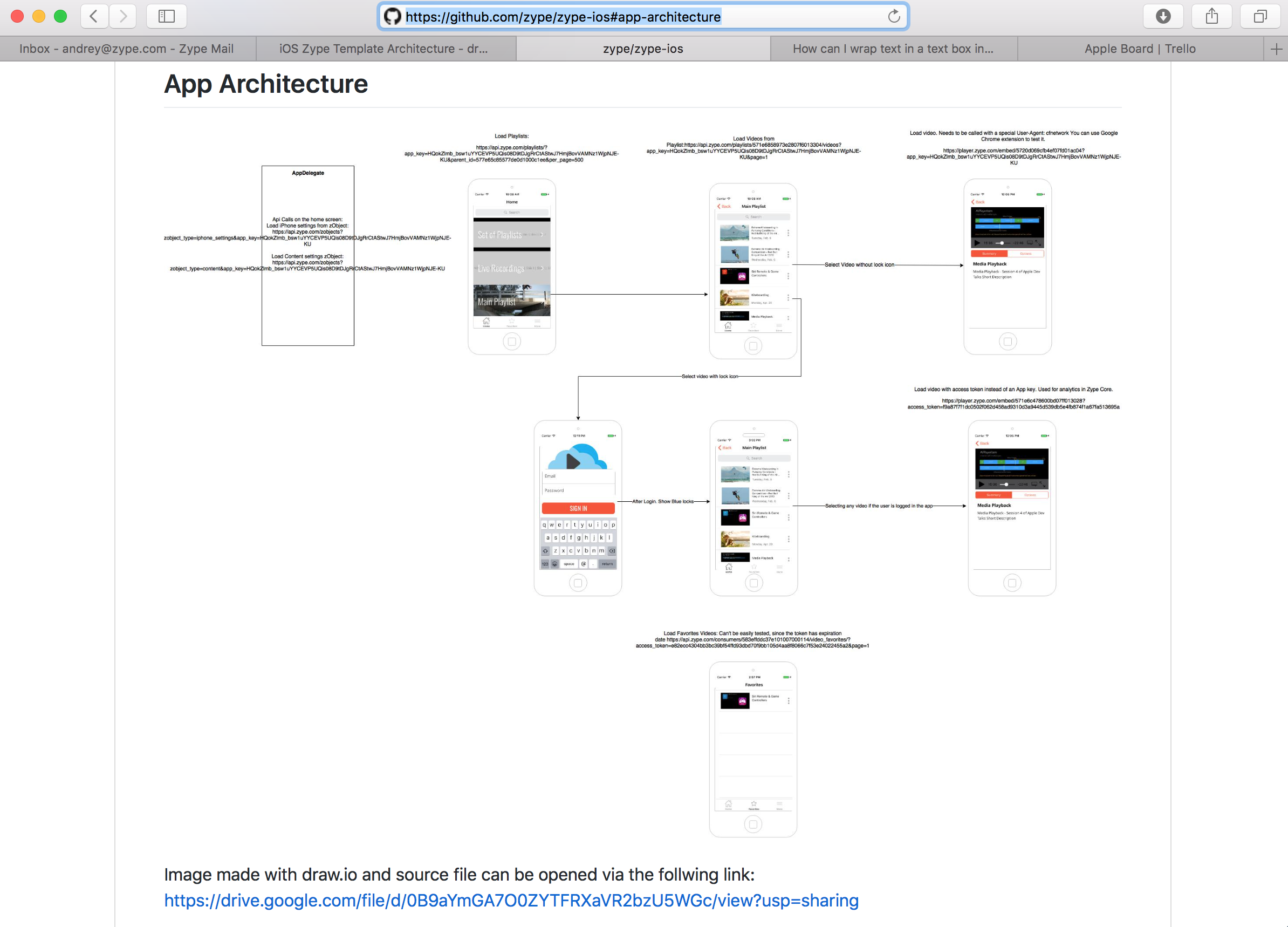
Task: Open the Apple Board Trello tab
Action: [1140, 49]
